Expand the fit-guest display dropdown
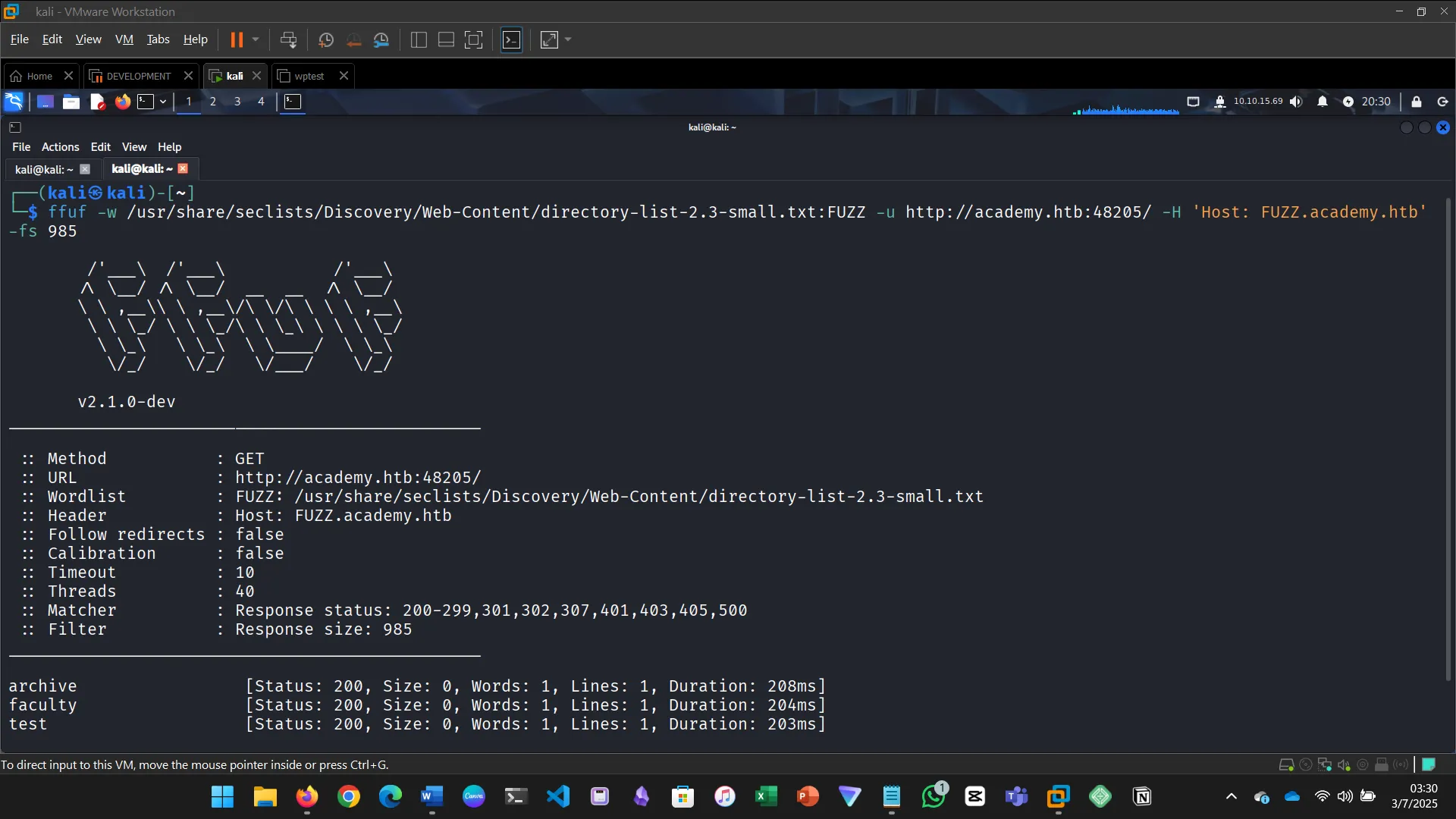The height and width of the screenshot is (819, 1456). 567,39
